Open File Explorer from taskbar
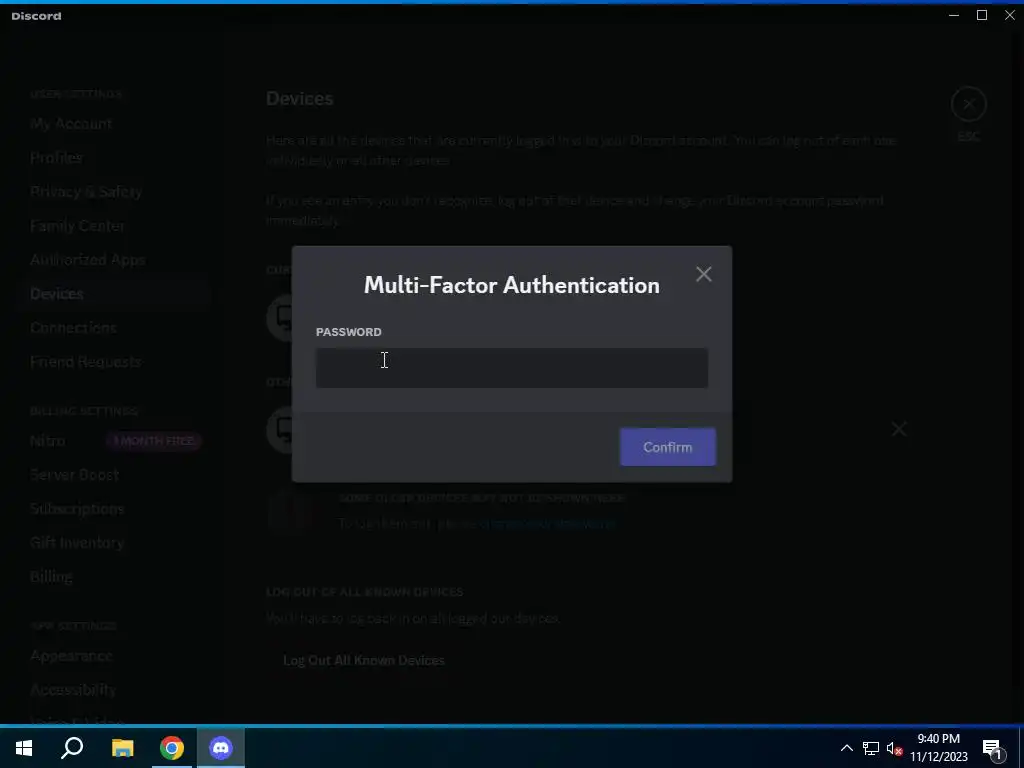1024x768 pixels. click(122, 748)
